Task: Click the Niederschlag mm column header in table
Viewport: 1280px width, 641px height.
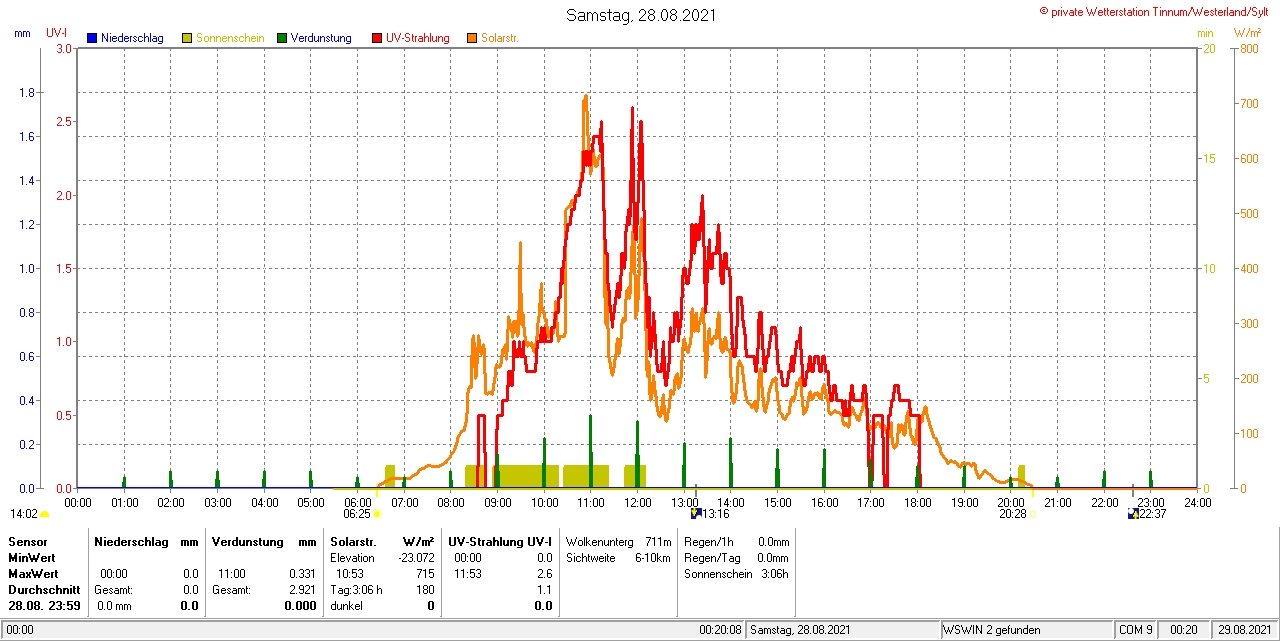Action: (x=147, y=541)
